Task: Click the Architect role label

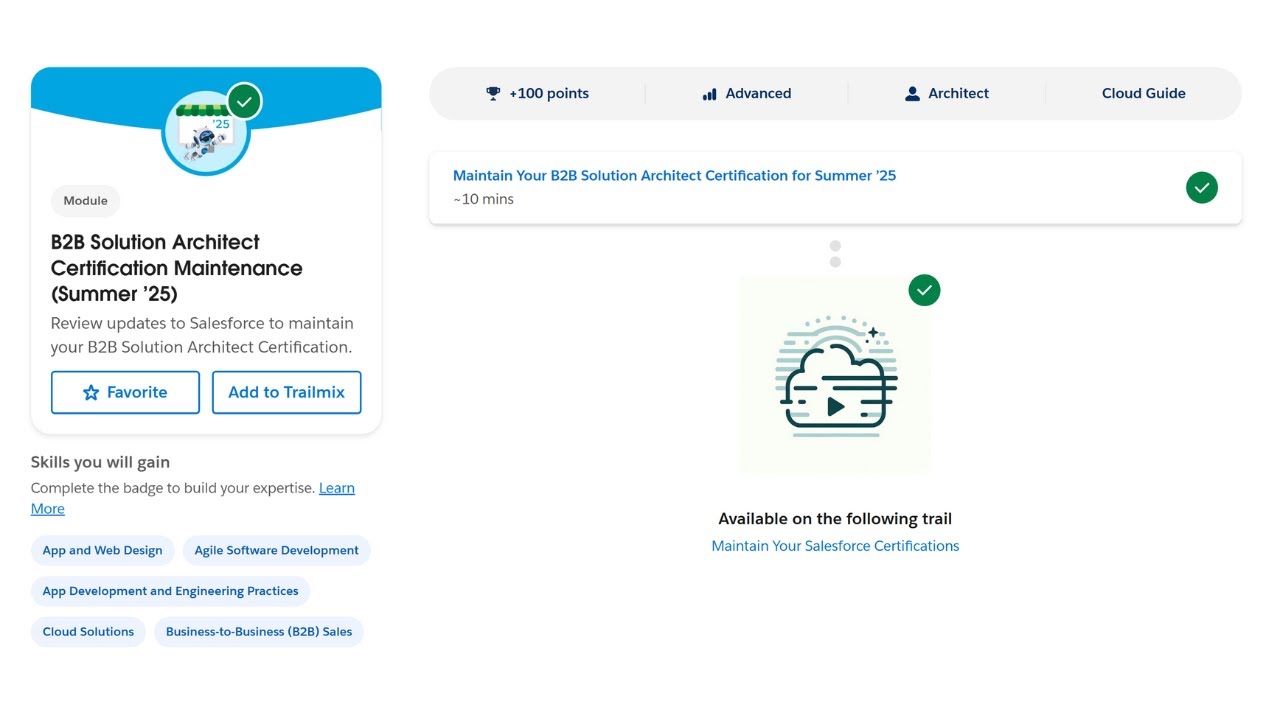Action: (958, 93)
